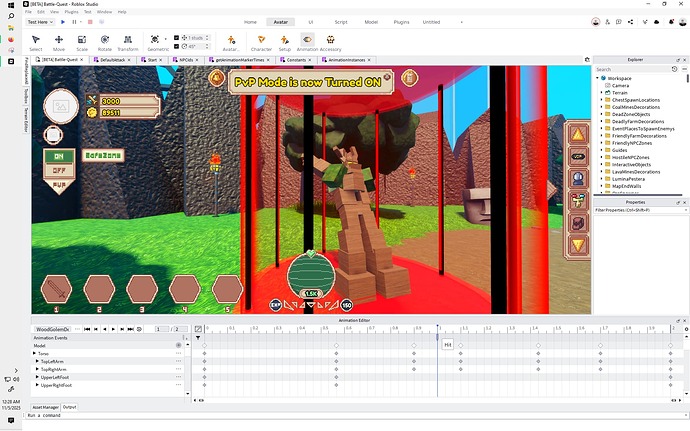Screen dimensions: 690x431
Task: Turn PvP OFF in game HUD
Action: click(59, 170)
